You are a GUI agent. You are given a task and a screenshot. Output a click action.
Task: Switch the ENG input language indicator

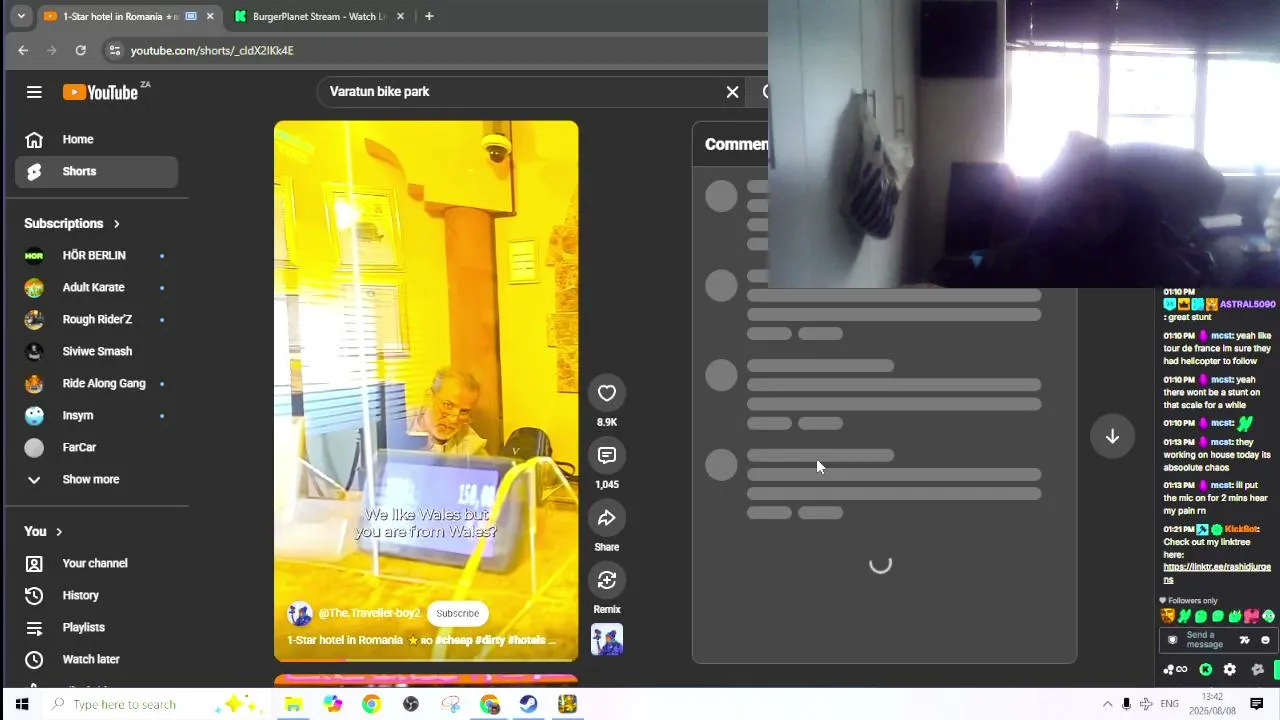(x=1169, y=704)
